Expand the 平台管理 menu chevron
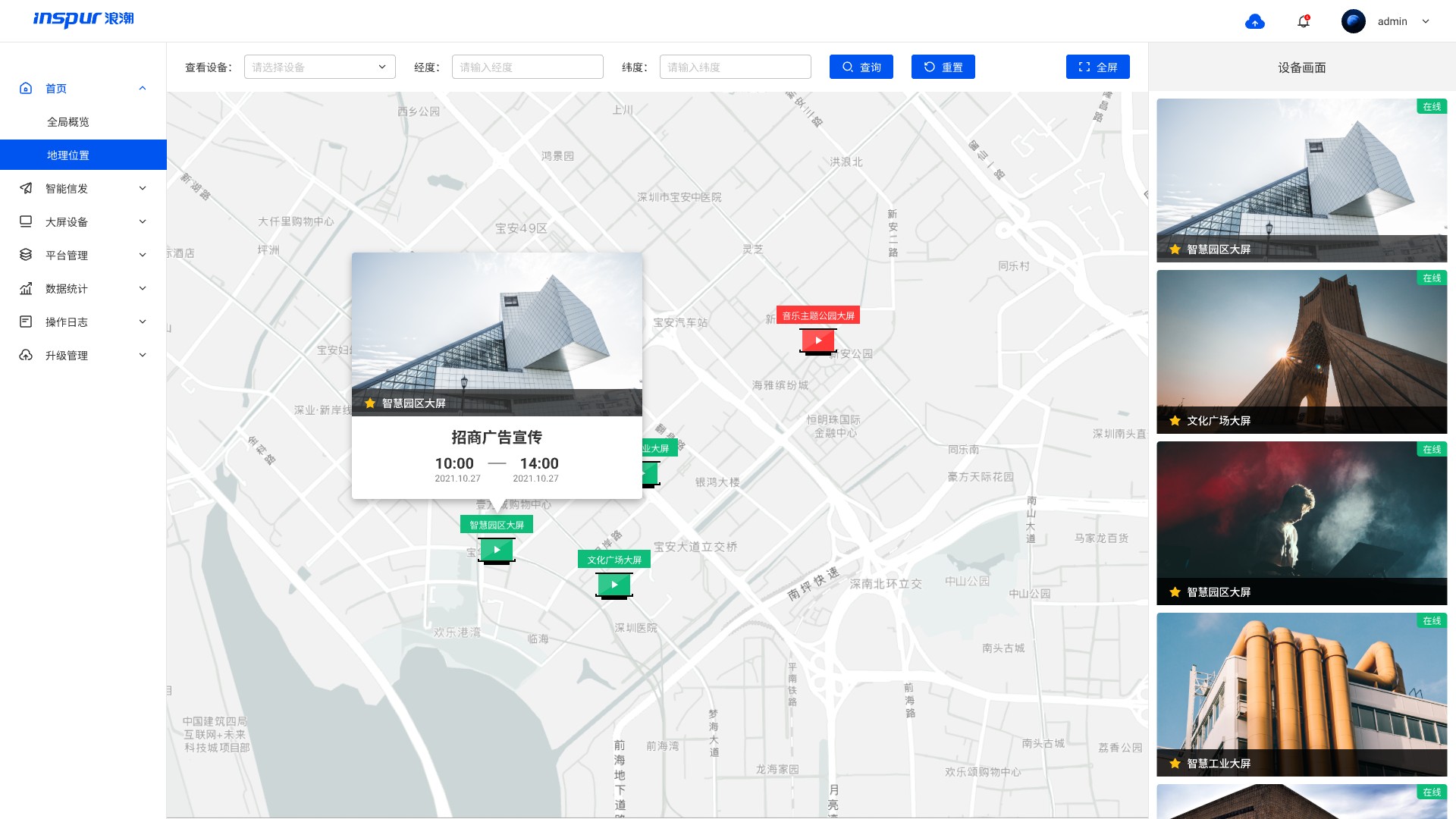 [143, 255]
